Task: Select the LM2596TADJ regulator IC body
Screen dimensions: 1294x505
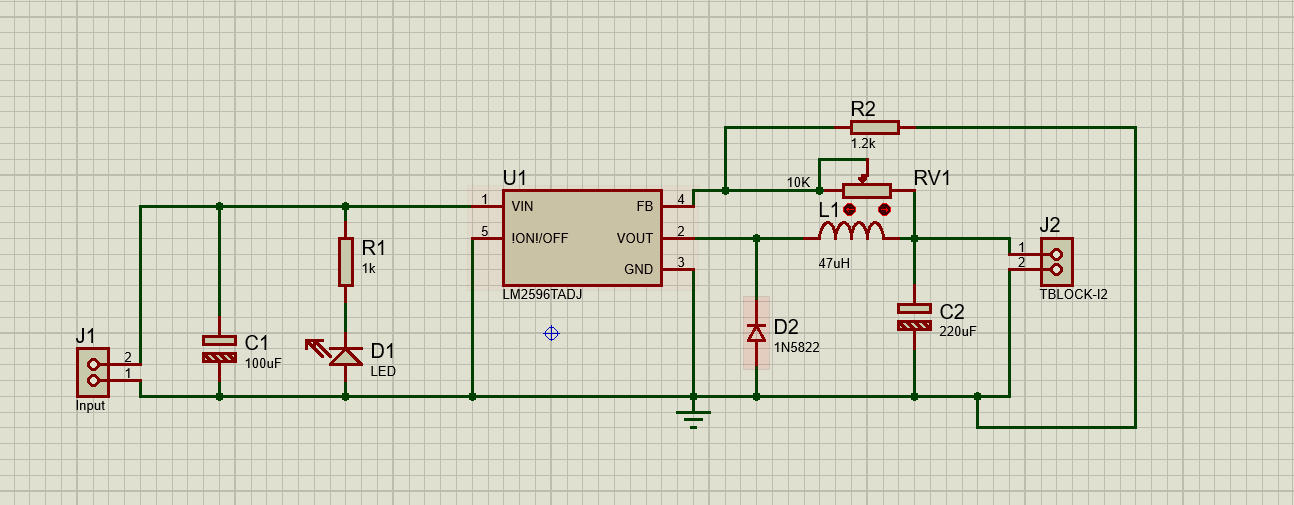Action: 581,238
